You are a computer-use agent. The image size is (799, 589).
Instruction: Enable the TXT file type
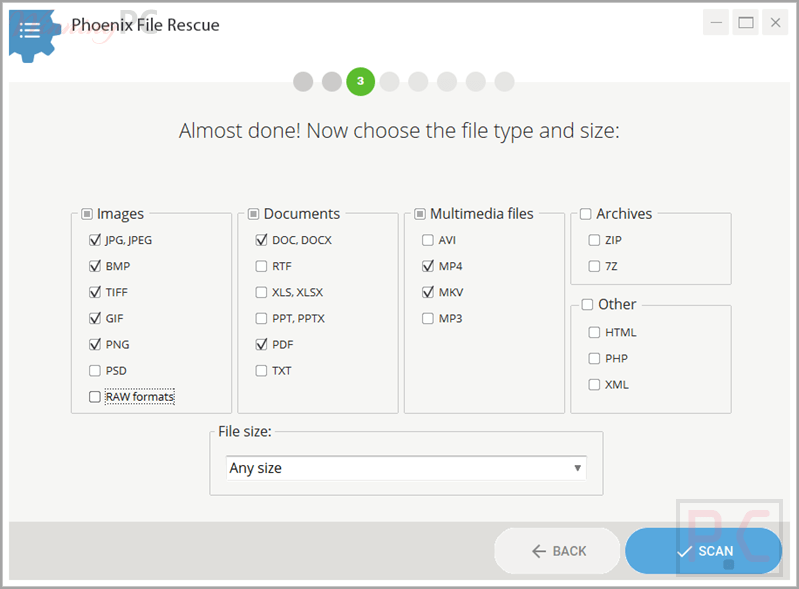pos(261,370)
